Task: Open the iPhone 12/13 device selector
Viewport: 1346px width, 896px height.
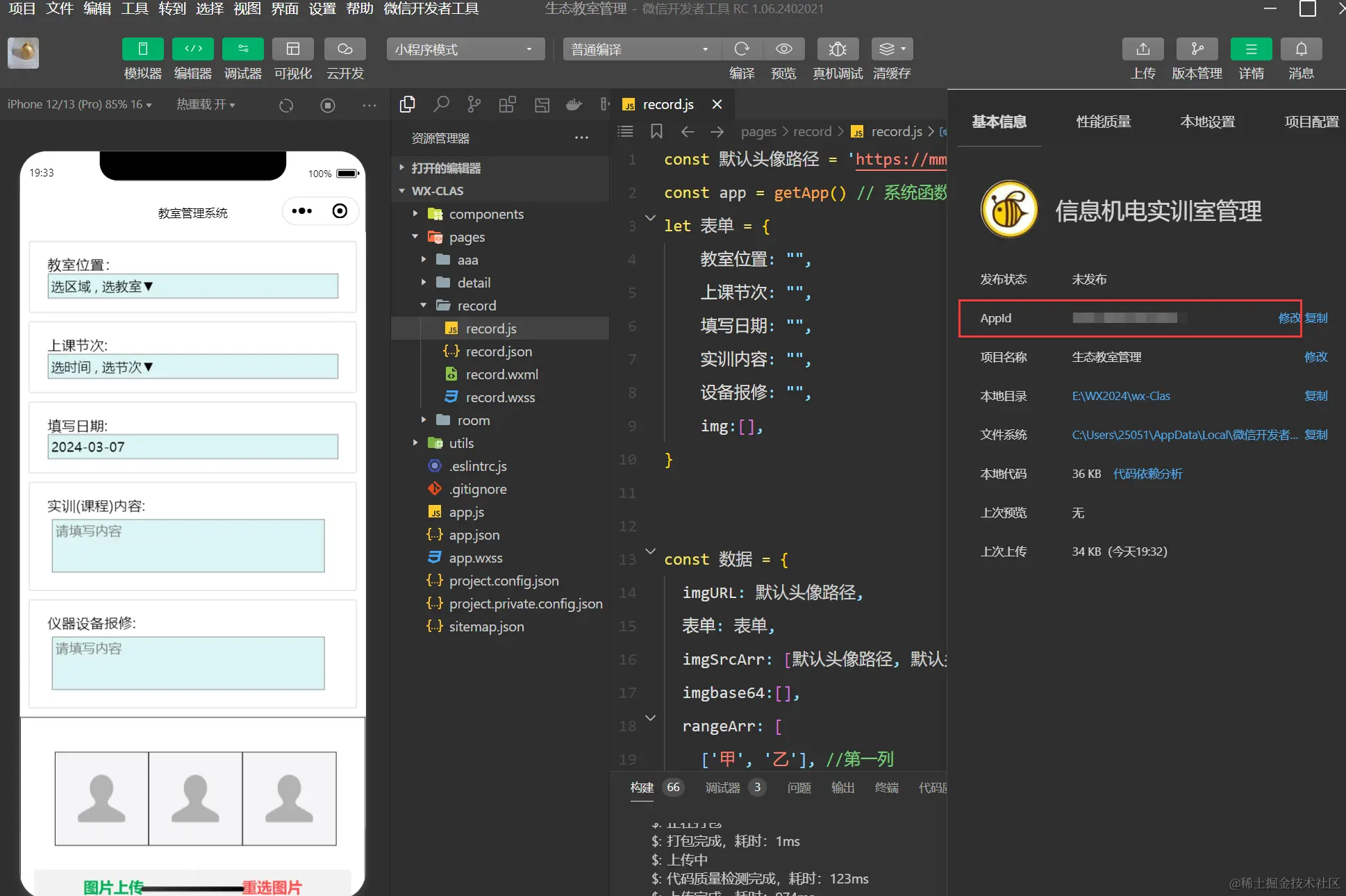Action: 80,105
